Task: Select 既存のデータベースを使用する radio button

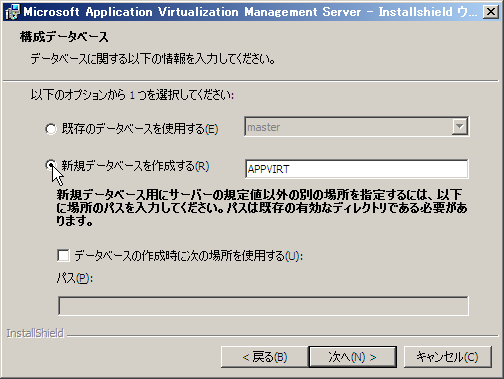Action: (x=51, y=129)
